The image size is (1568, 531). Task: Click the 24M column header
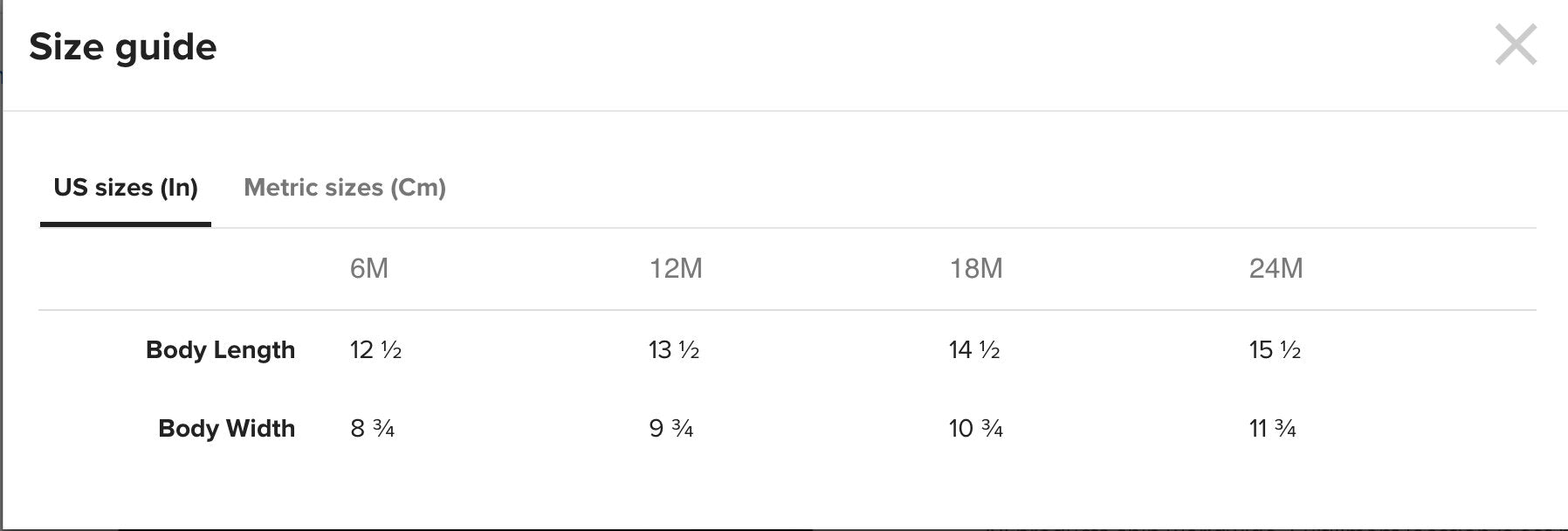tap(1276, 268)
